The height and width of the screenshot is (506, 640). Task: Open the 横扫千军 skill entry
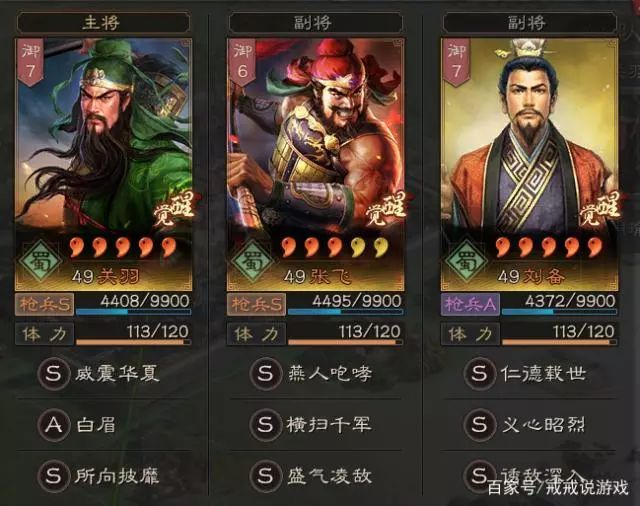(315, 425)
